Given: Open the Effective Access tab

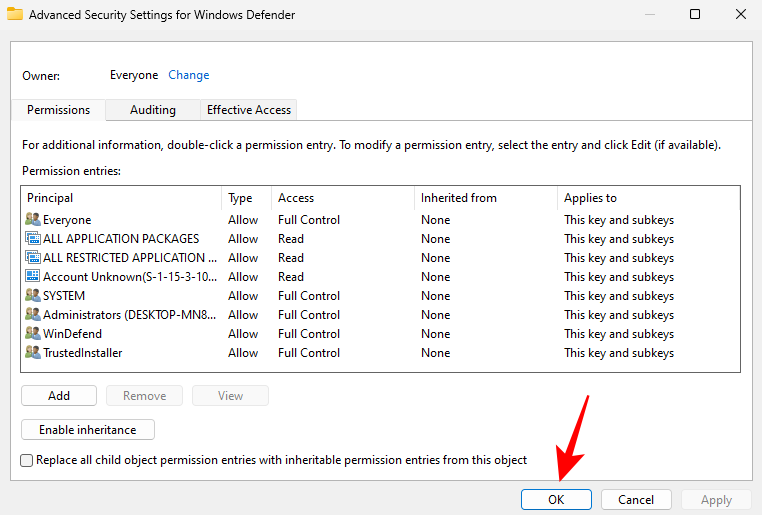Looking at the screenshot, I should click(248, 110).
